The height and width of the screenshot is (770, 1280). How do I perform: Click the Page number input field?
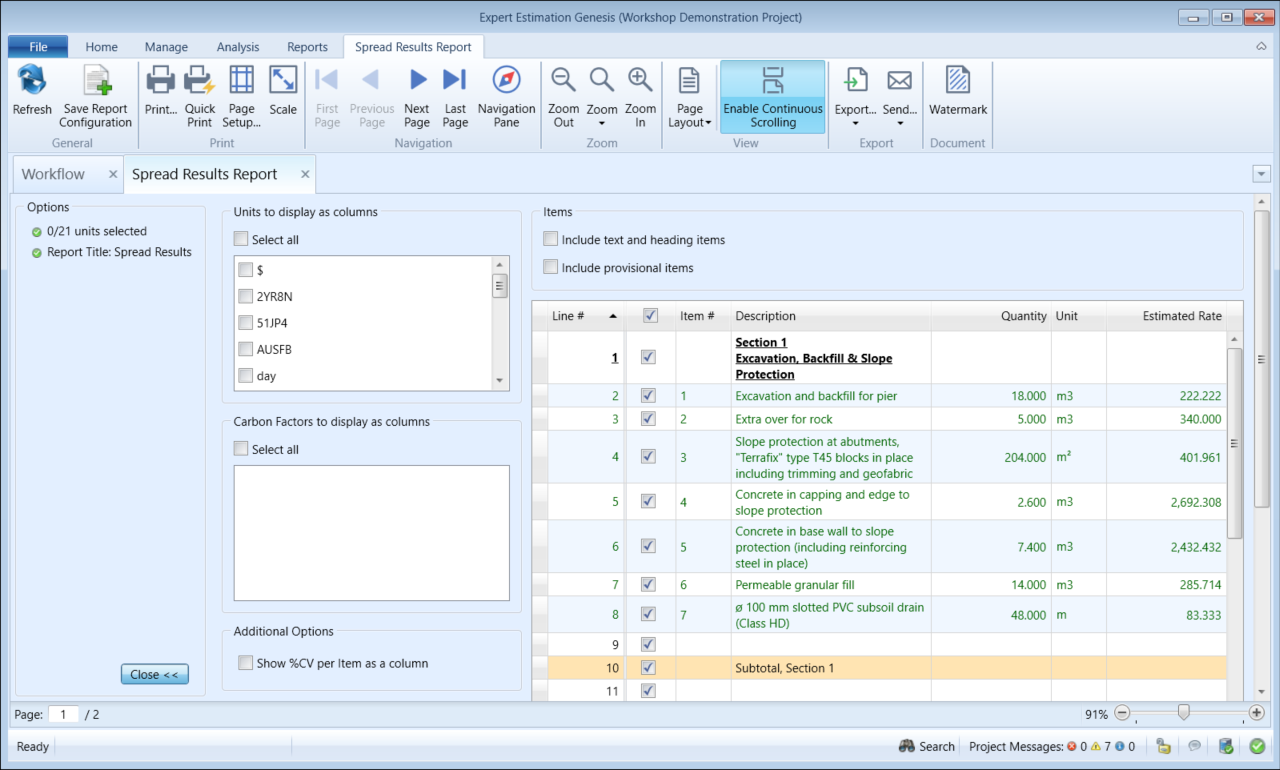(64, 715)
